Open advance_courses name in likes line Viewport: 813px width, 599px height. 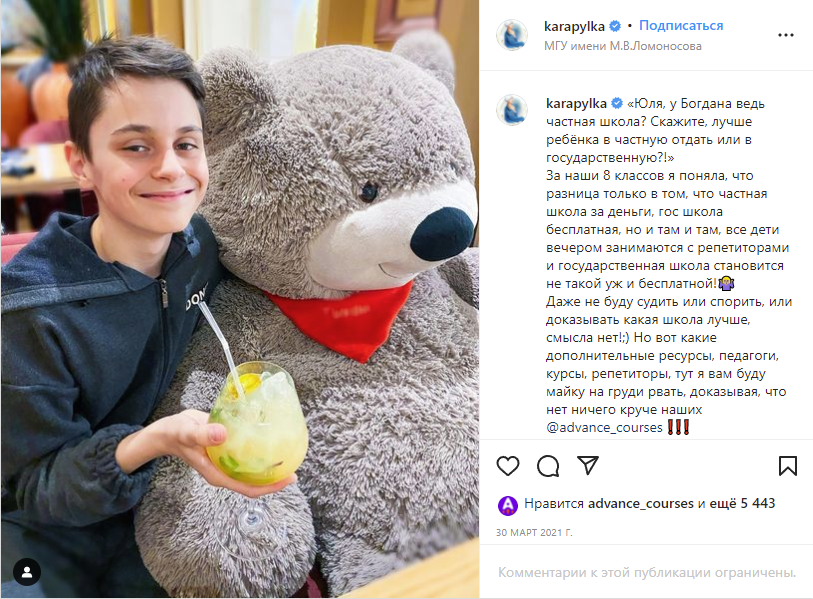[641, 503]
